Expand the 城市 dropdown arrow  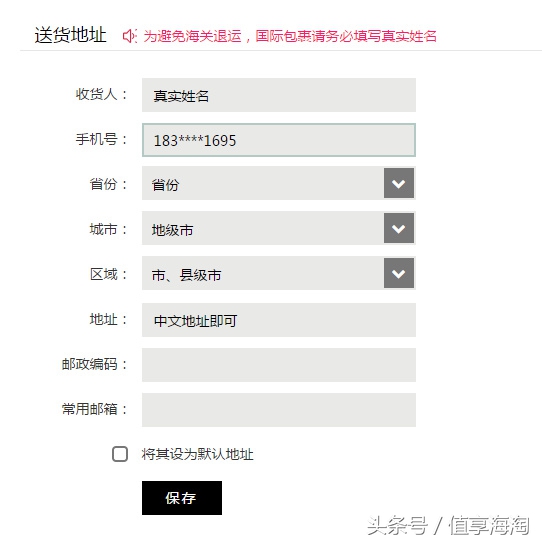pyautogui.click(x=399, y=228)
